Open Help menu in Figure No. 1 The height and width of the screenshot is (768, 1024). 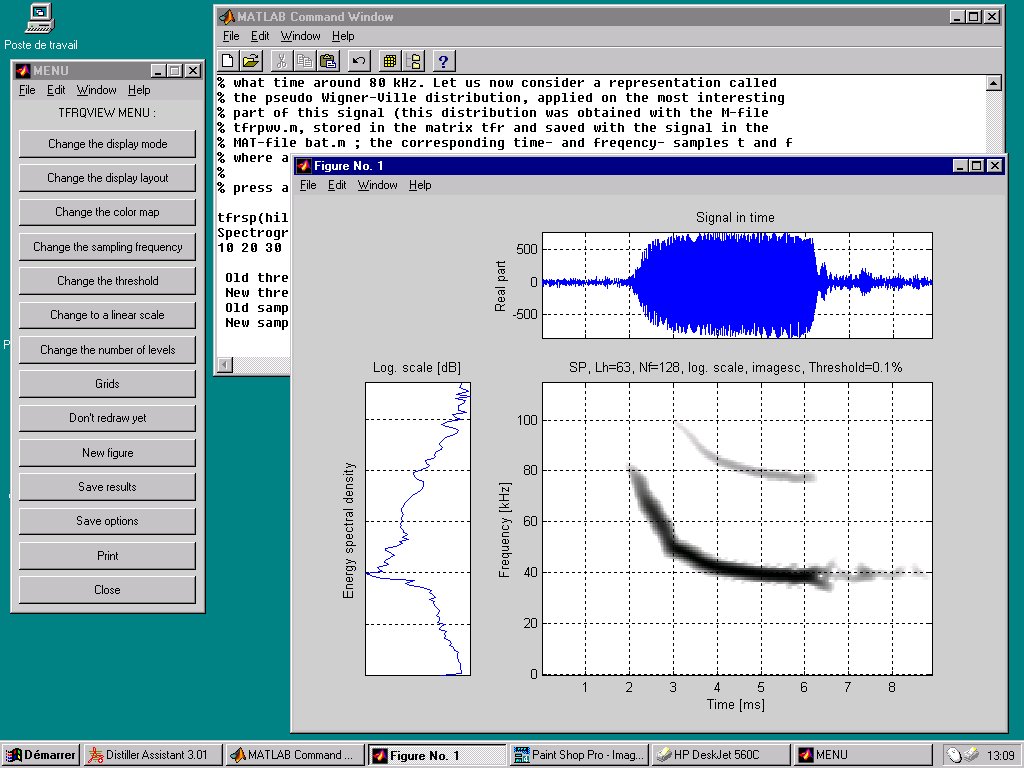pos(420,185)
